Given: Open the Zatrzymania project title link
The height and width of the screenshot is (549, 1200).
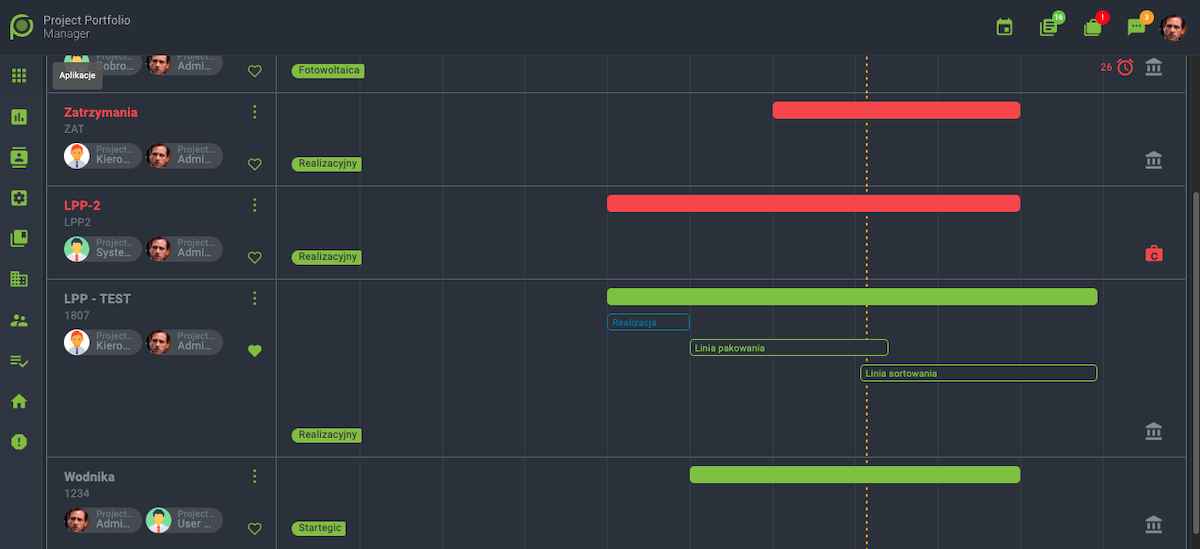Looking at the screenshot, I should [x=101, y=113].
